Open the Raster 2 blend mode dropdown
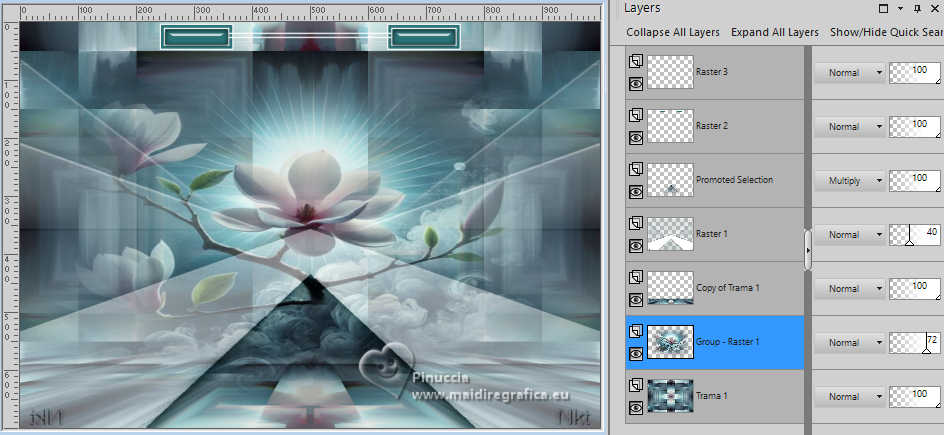Viewport: 944px width, 435px height. (x=849, y=126)
